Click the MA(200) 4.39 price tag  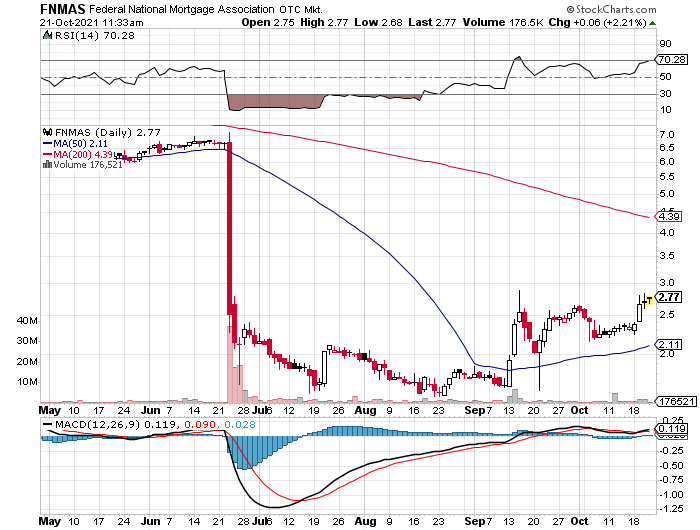668,217
